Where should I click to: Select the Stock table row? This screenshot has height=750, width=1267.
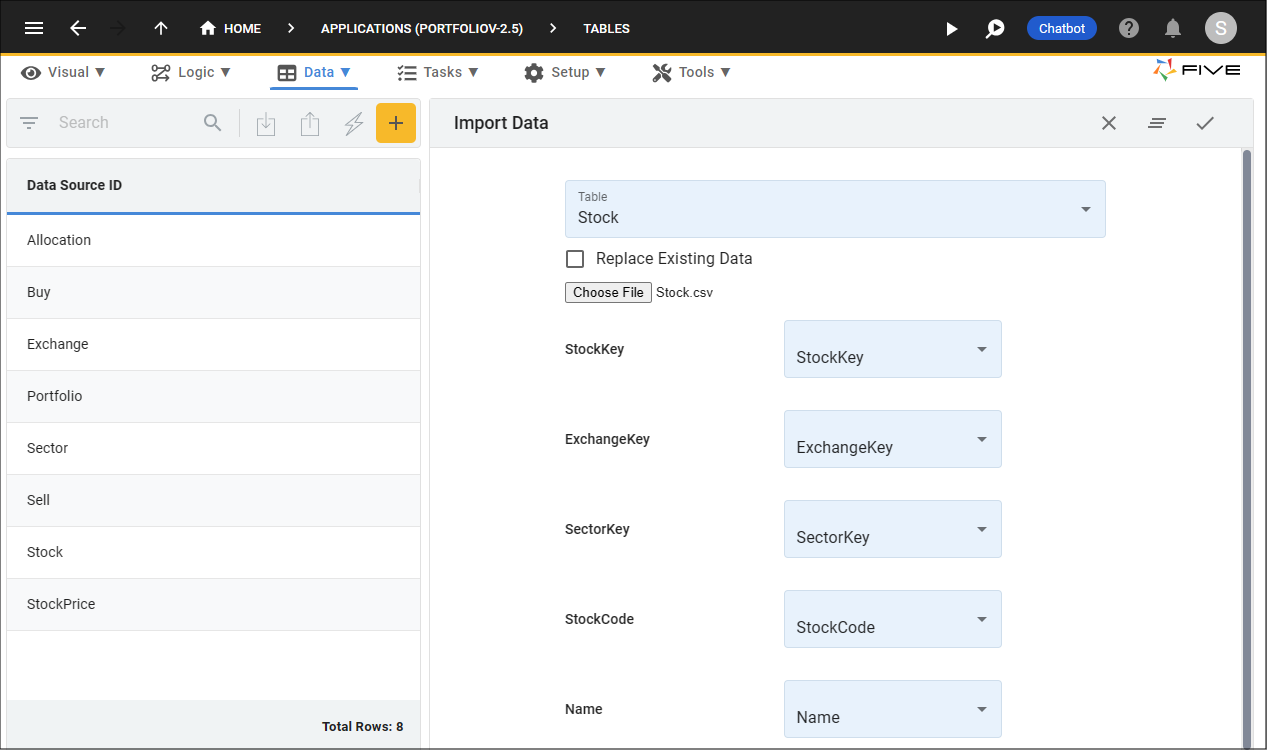click(213, 552)
